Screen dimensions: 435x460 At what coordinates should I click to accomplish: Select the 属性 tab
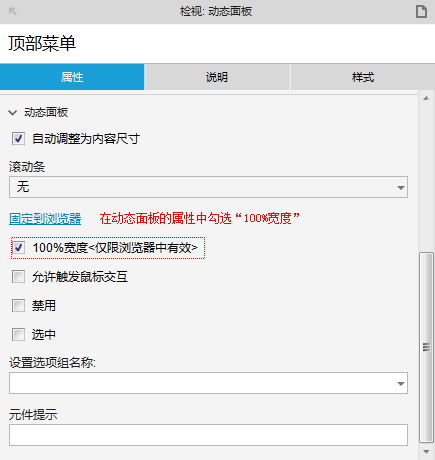[72, 77]
